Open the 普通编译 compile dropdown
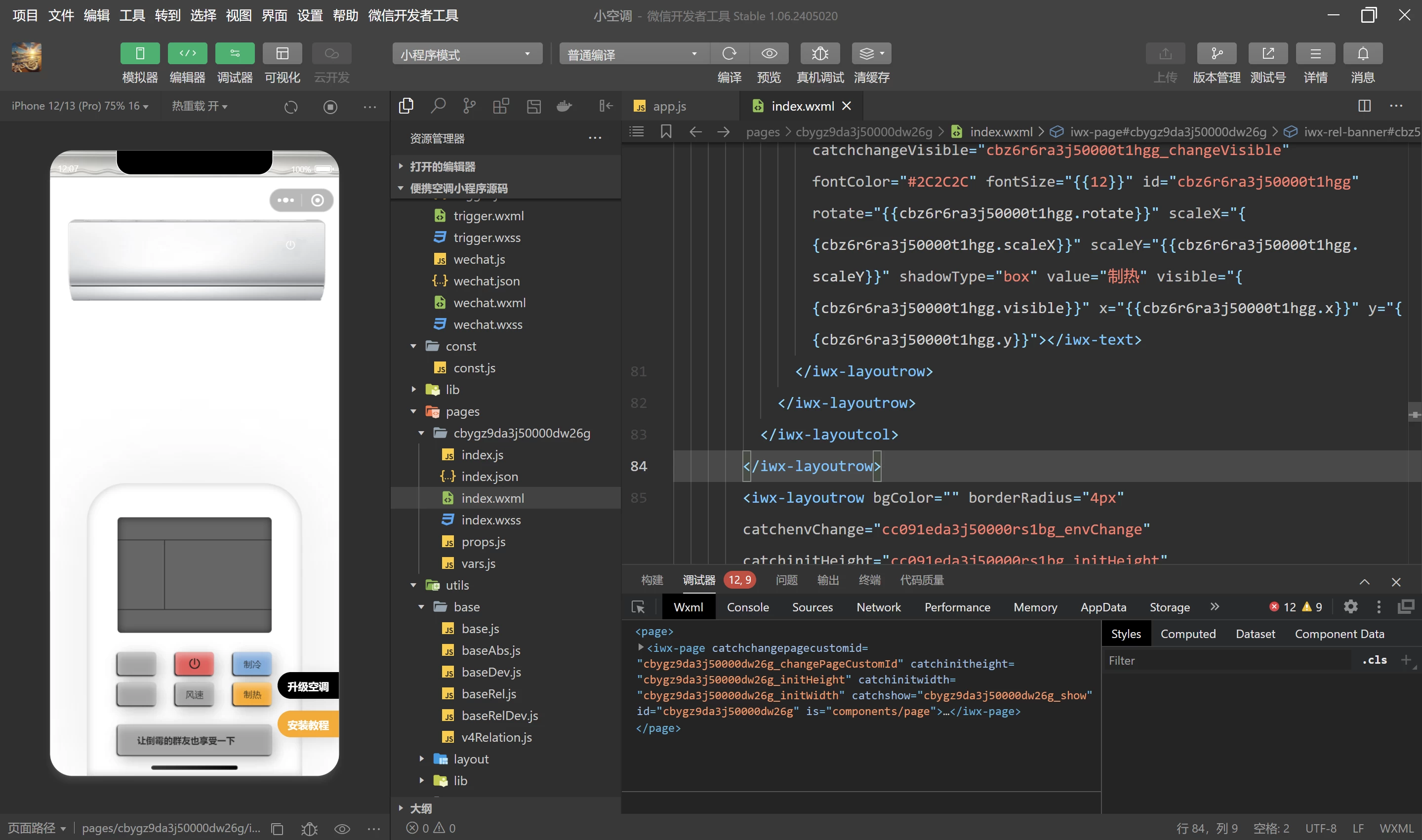 click(x=633, y=54)
